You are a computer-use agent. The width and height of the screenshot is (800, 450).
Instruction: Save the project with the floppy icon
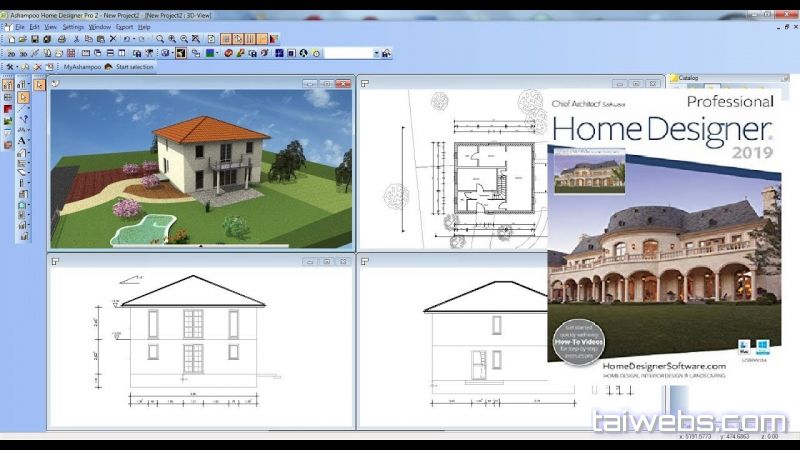tap(35, 39)
